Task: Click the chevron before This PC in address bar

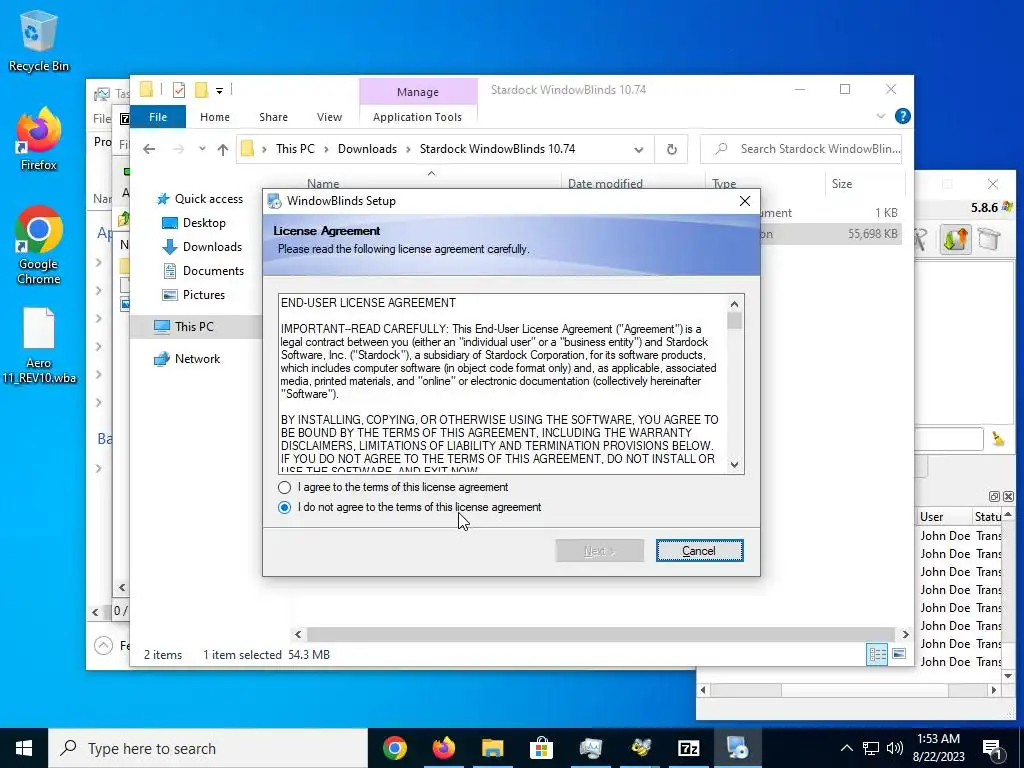Action: click(x=264, y=150)
